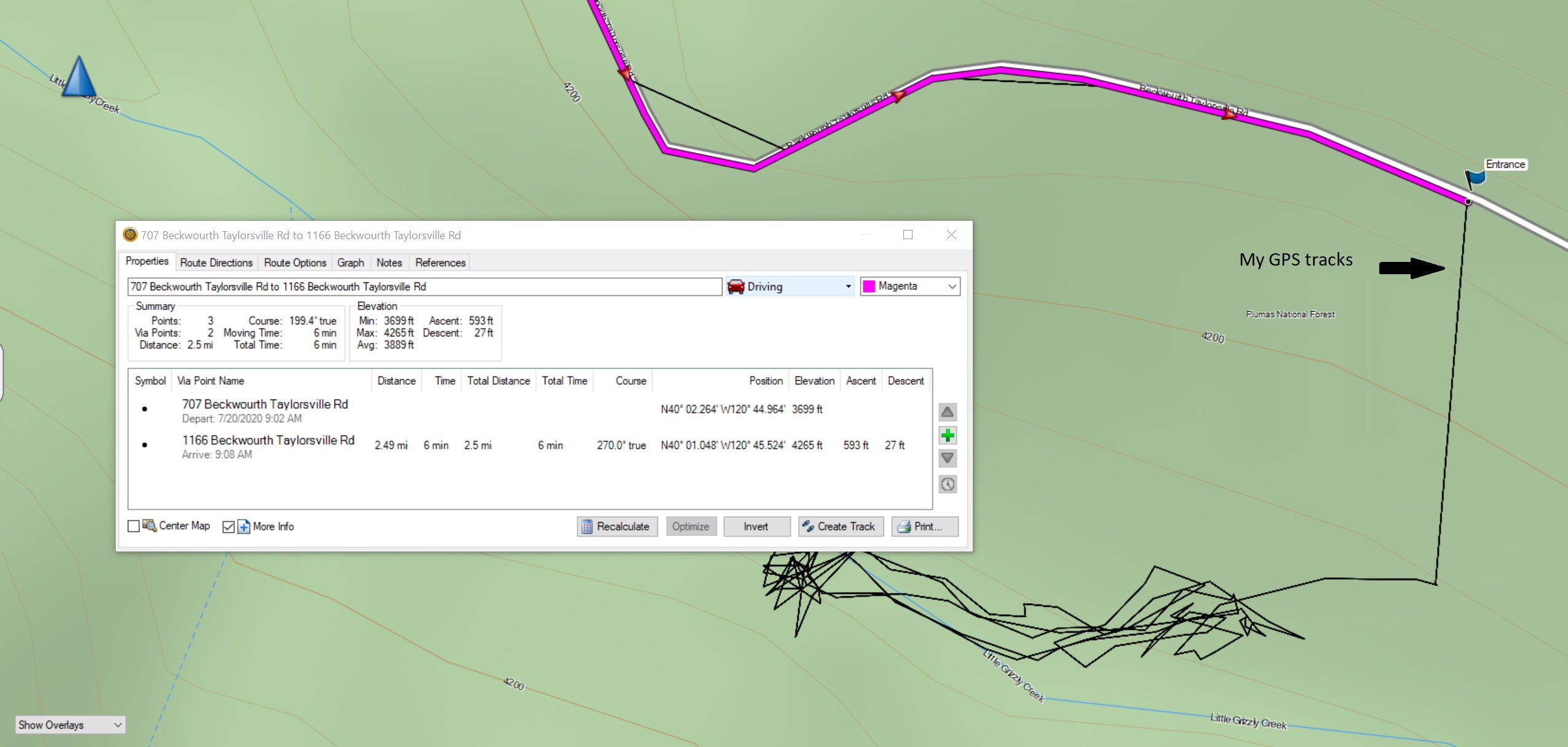
Task: Click the clock time settings icon
Action: [x=947, y=484]
